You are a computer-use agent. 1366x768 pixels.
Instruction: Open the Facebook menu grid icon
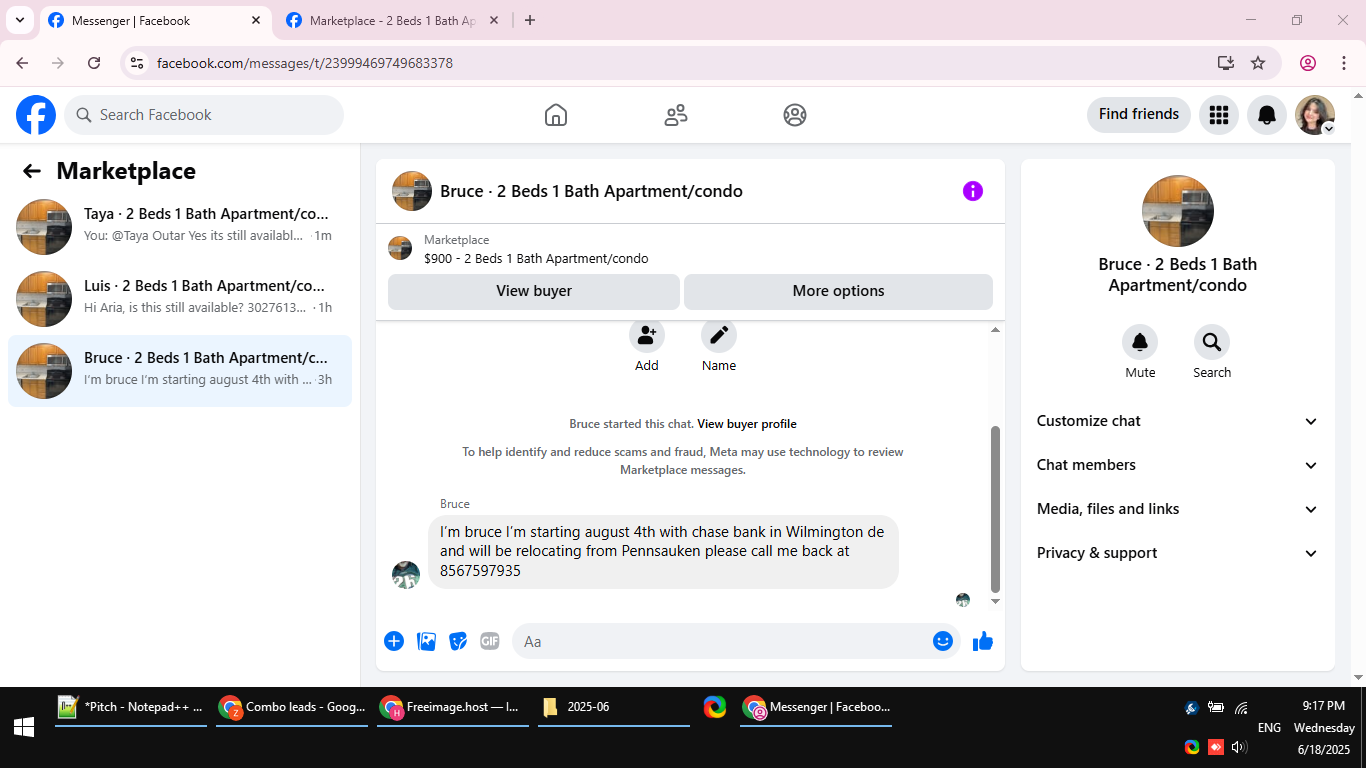pos(1218,115)
